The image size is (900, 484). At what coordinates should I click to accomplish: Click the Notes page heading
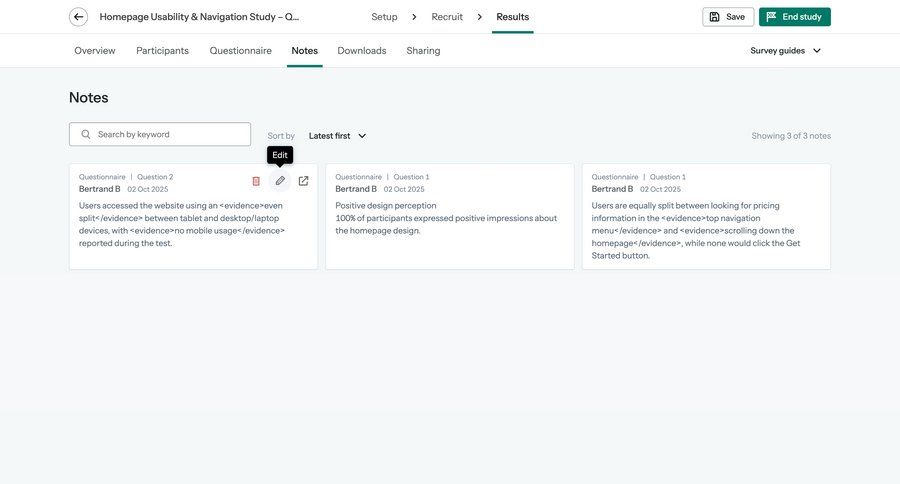(88, 98)
